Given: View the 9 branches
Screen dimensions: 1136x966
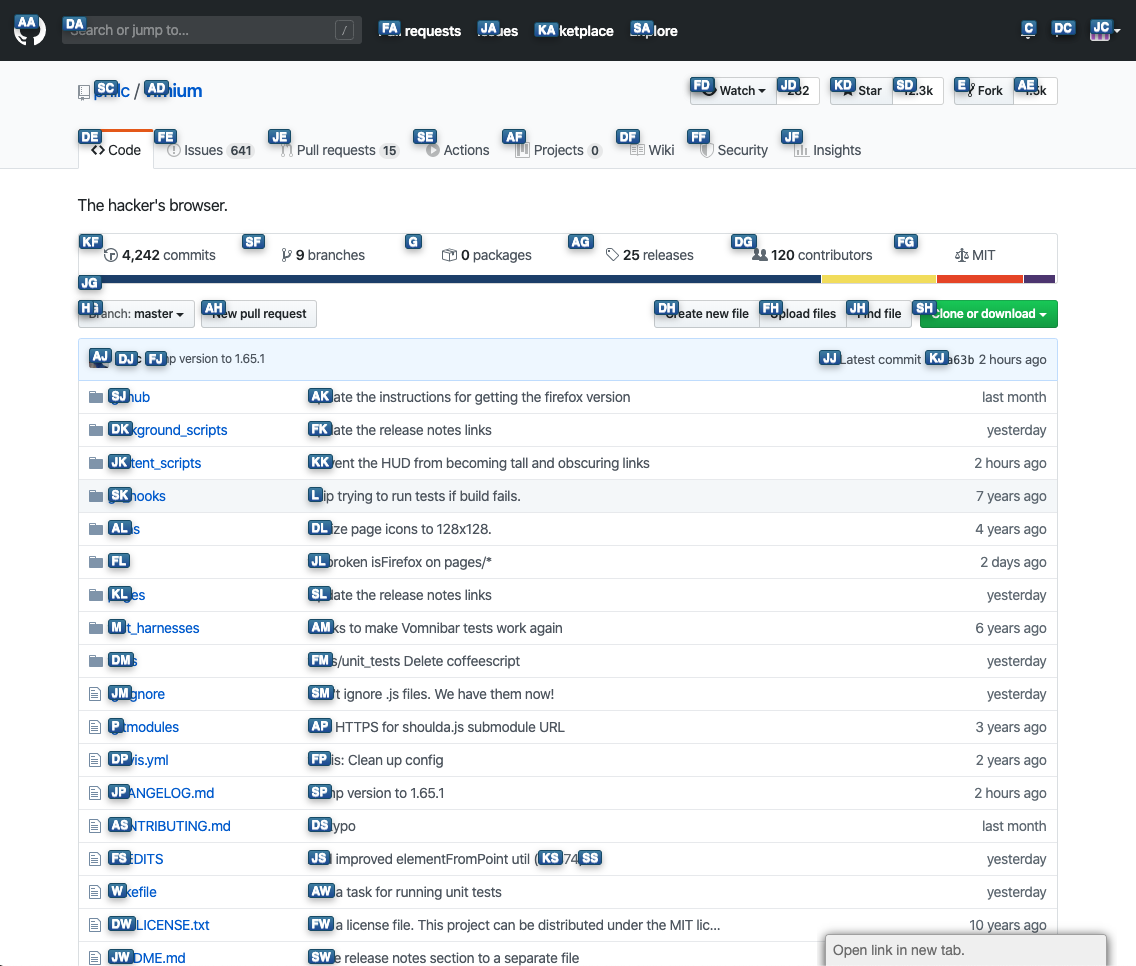Looking at the screenshot, I should [x=323, y=255].
